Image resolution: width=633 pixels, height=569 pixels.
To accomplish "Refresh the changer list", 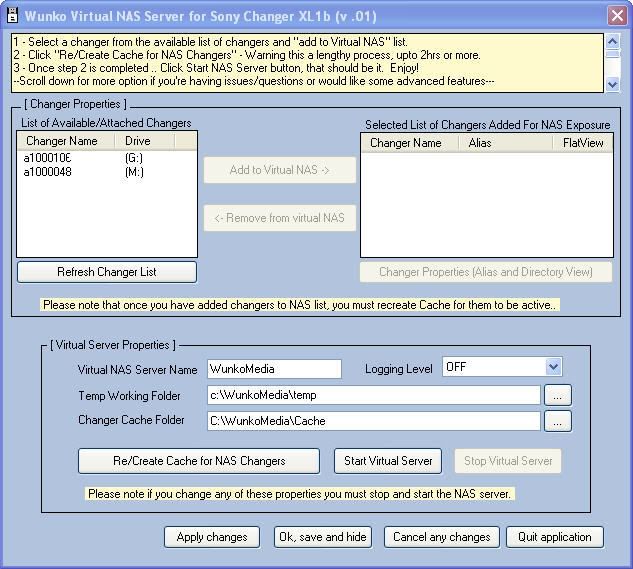I will [107, 272].
